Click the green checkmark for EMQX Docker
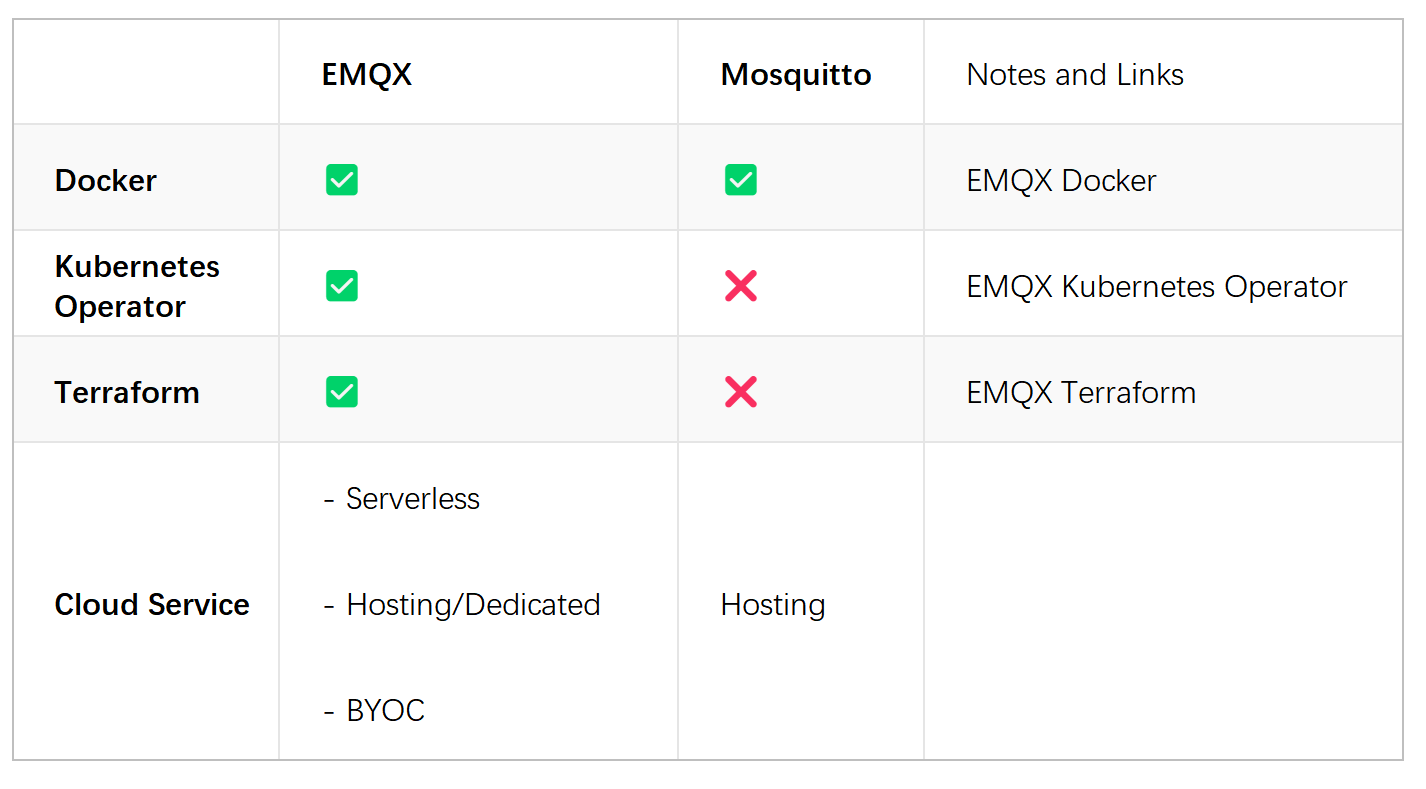Viewport: 1426px width, 789px height. [342, 180]
